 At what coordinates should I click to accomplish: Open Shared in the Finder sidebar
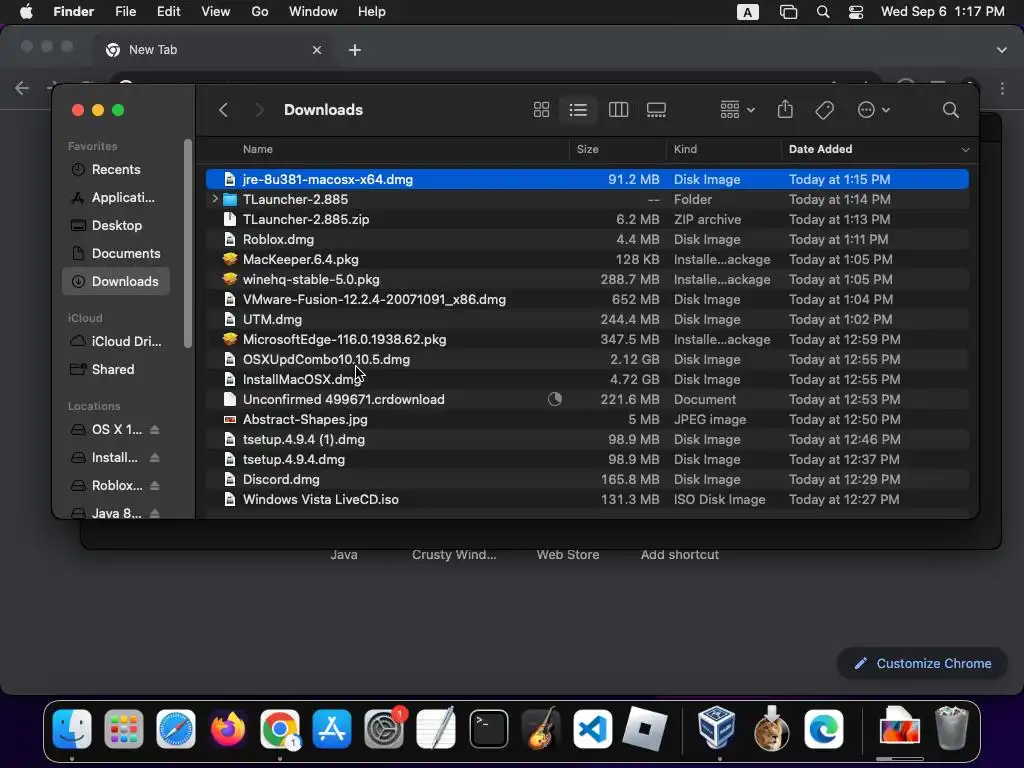point(115,370)
